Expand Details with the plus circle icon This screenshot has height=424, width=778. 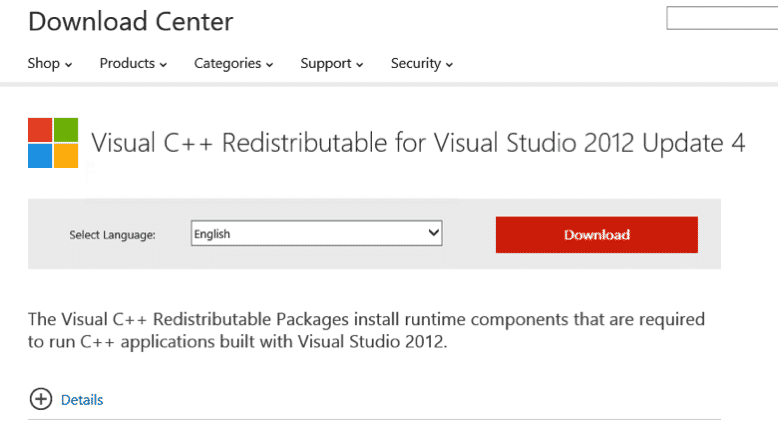tap(41, 399)
